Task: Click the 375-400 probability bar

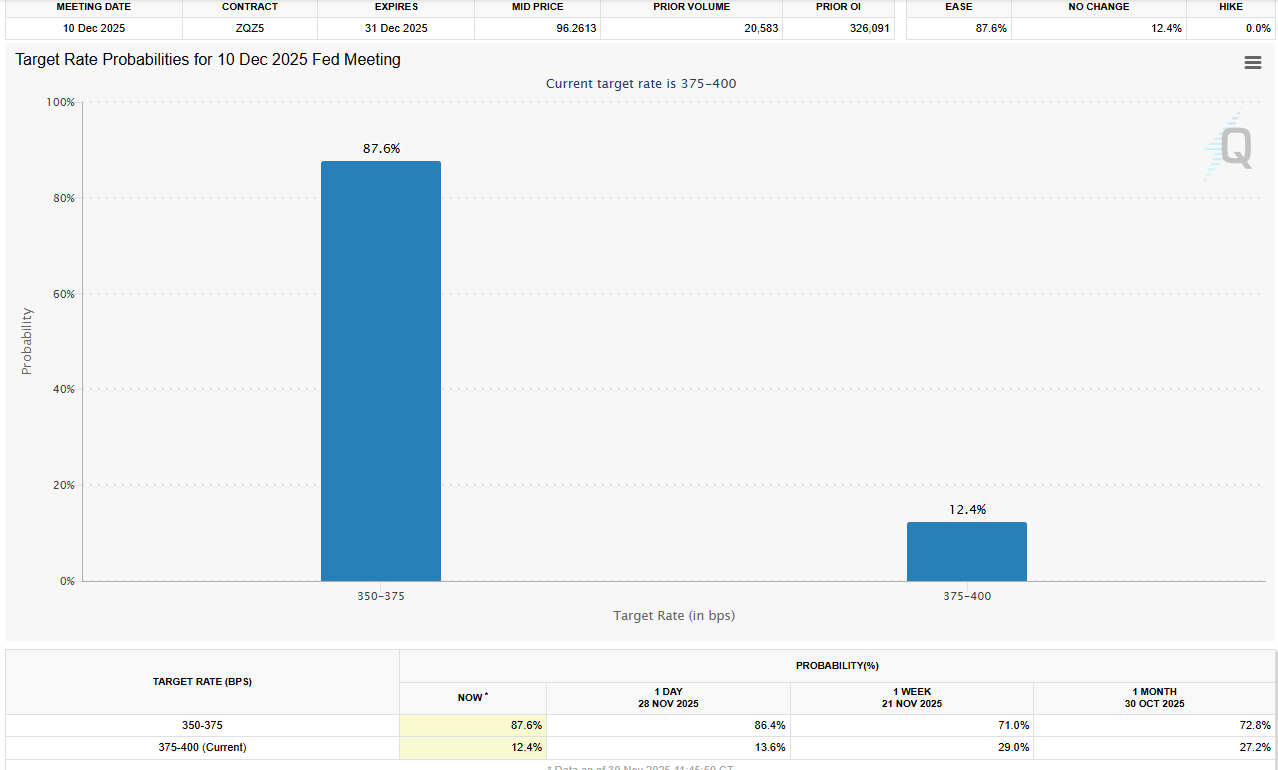Action: [x=966, y=550]
